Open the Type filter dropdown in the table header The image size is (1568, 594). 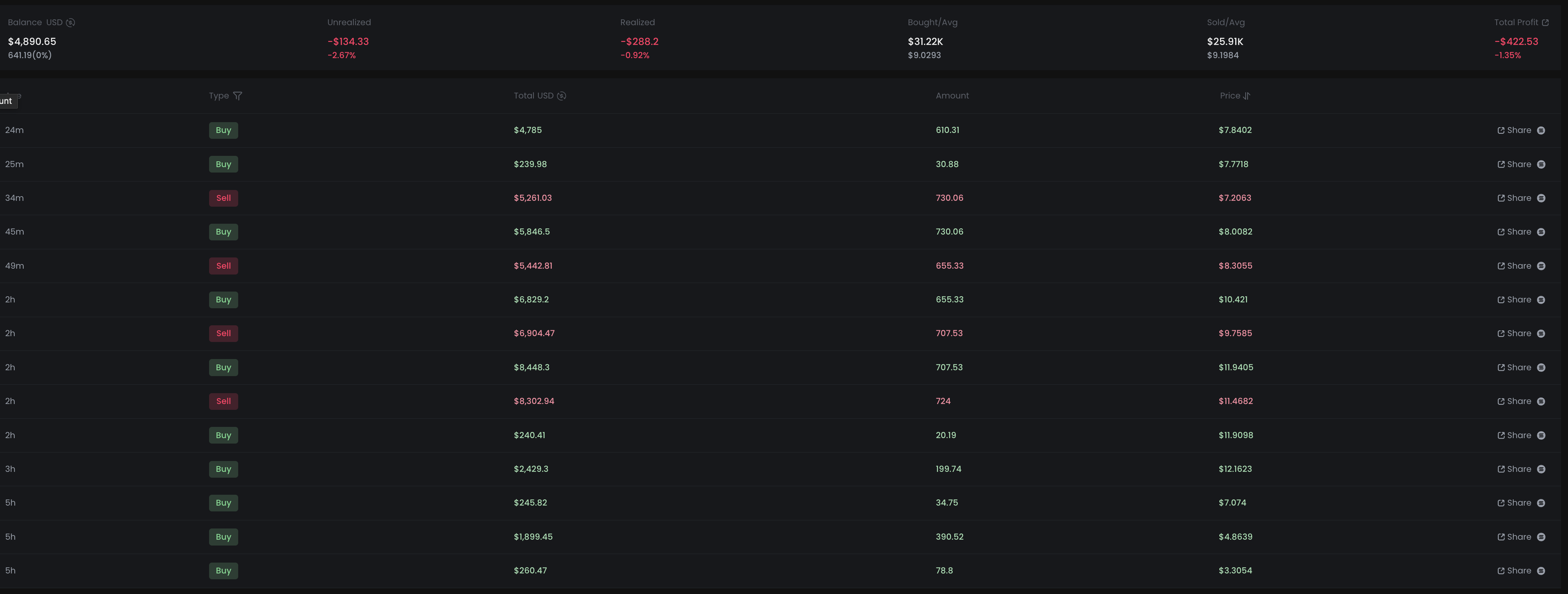[238, 95]
